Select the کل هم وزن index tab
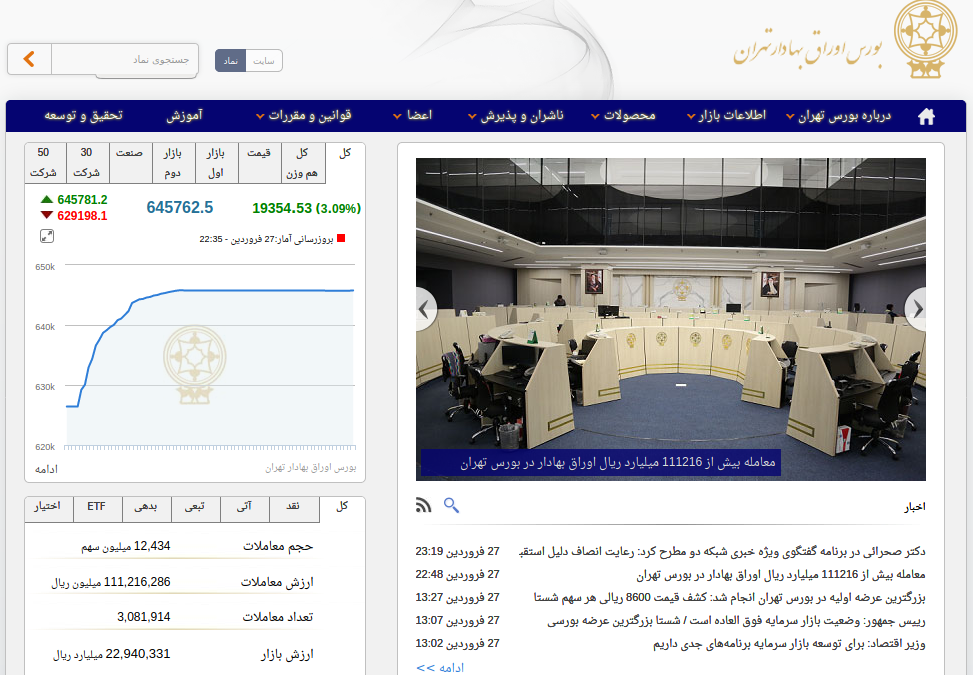 pos(302,163)
